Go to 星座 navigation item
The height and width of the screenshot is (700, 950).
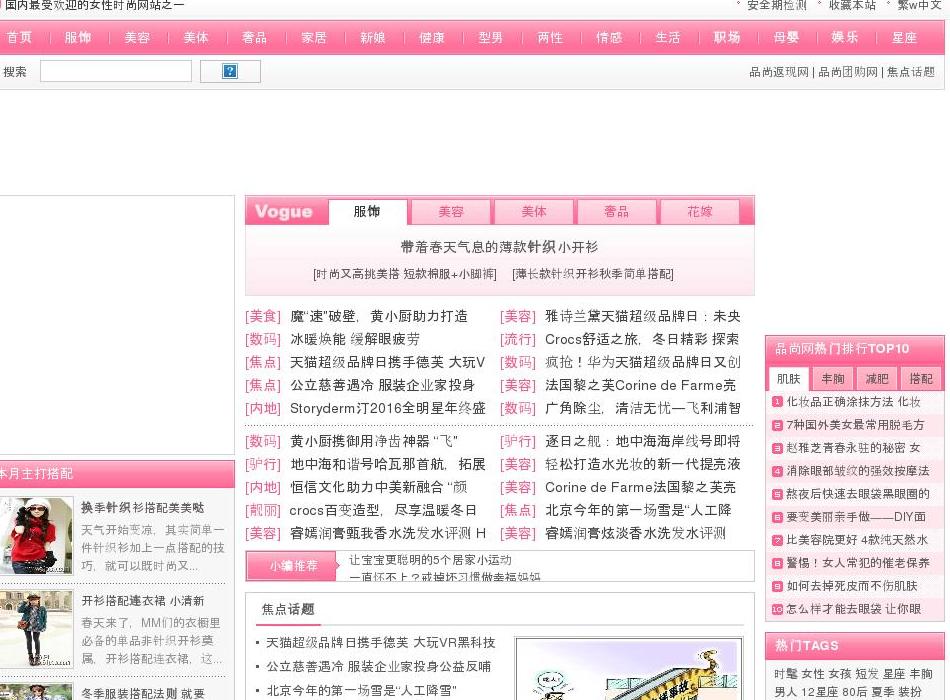click(904, 38)
